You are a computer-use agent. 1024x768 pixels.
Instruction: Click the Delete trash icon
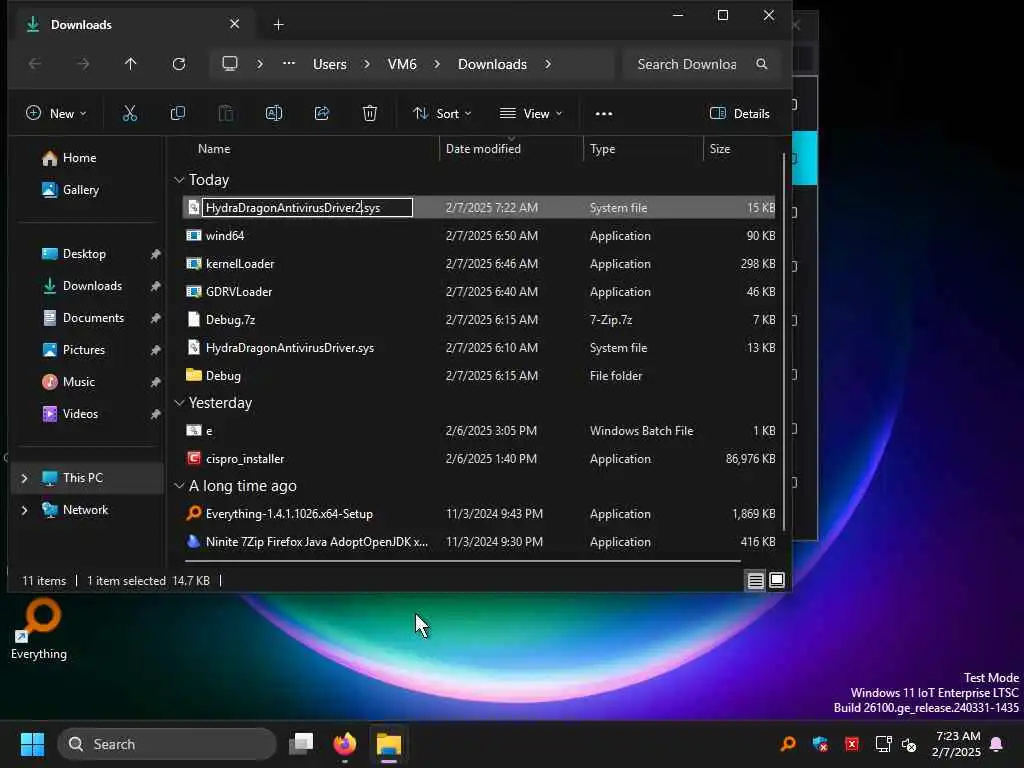coord(370,114)
